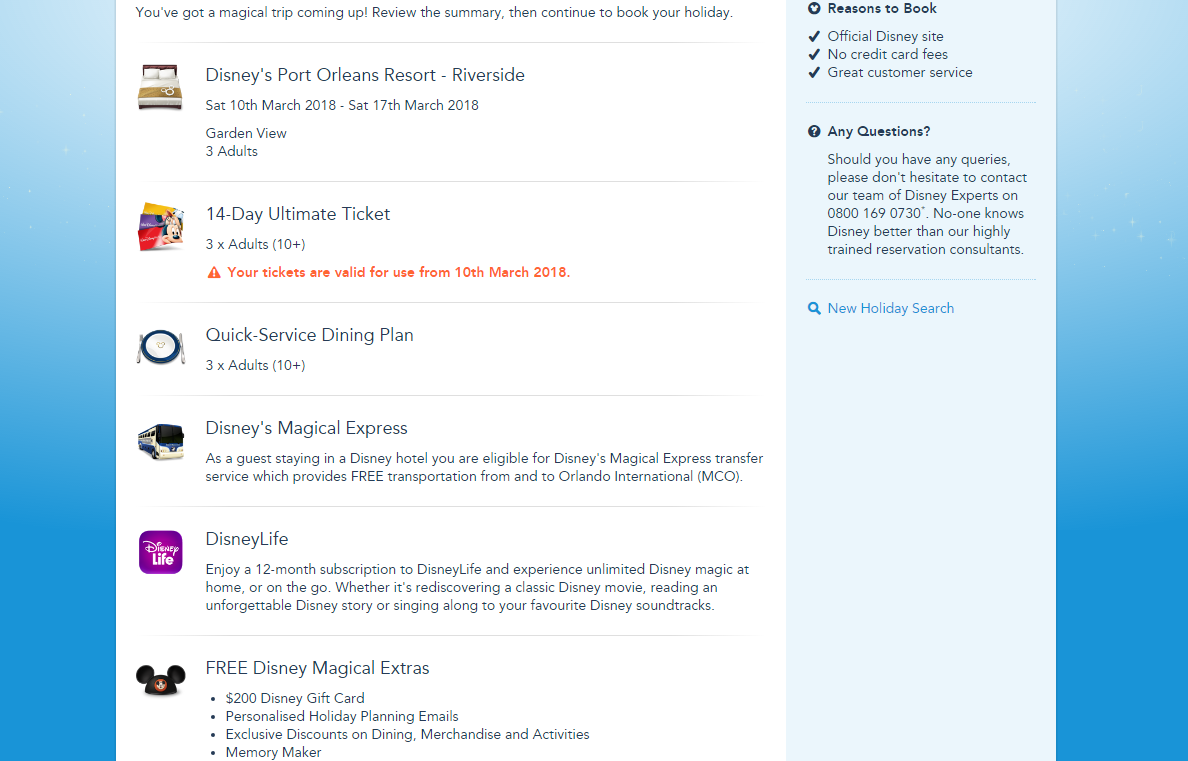Click the Magical Express bus icon
1188x761 pixels.
click(x=161, y=441)
